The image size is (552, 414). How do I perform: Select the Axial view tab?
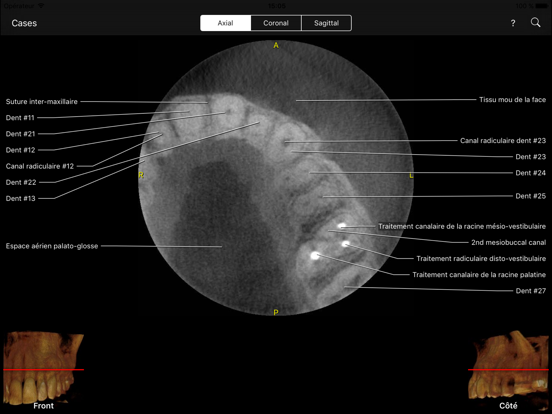coord(225,23)
